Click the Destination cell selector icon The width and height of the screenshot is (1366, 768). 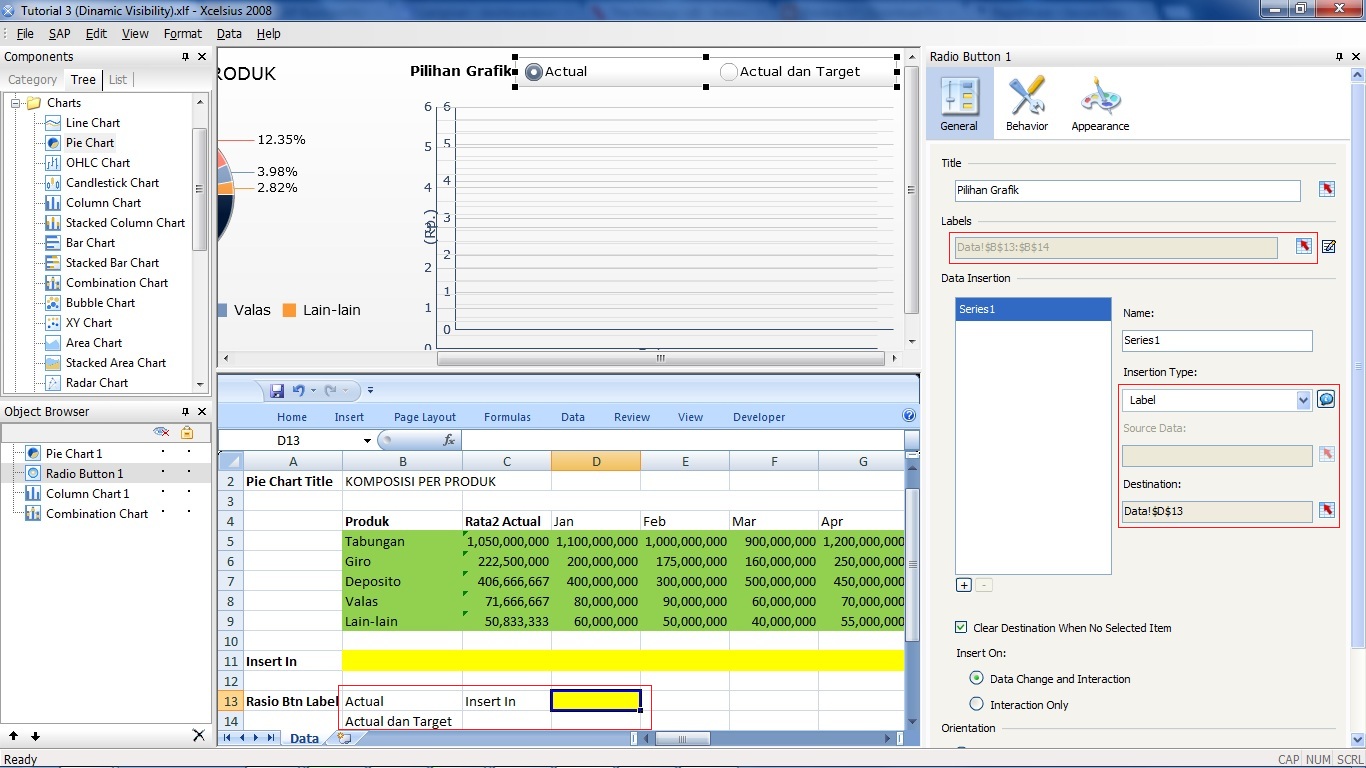pyautogui.click(x=1326, y=511)
